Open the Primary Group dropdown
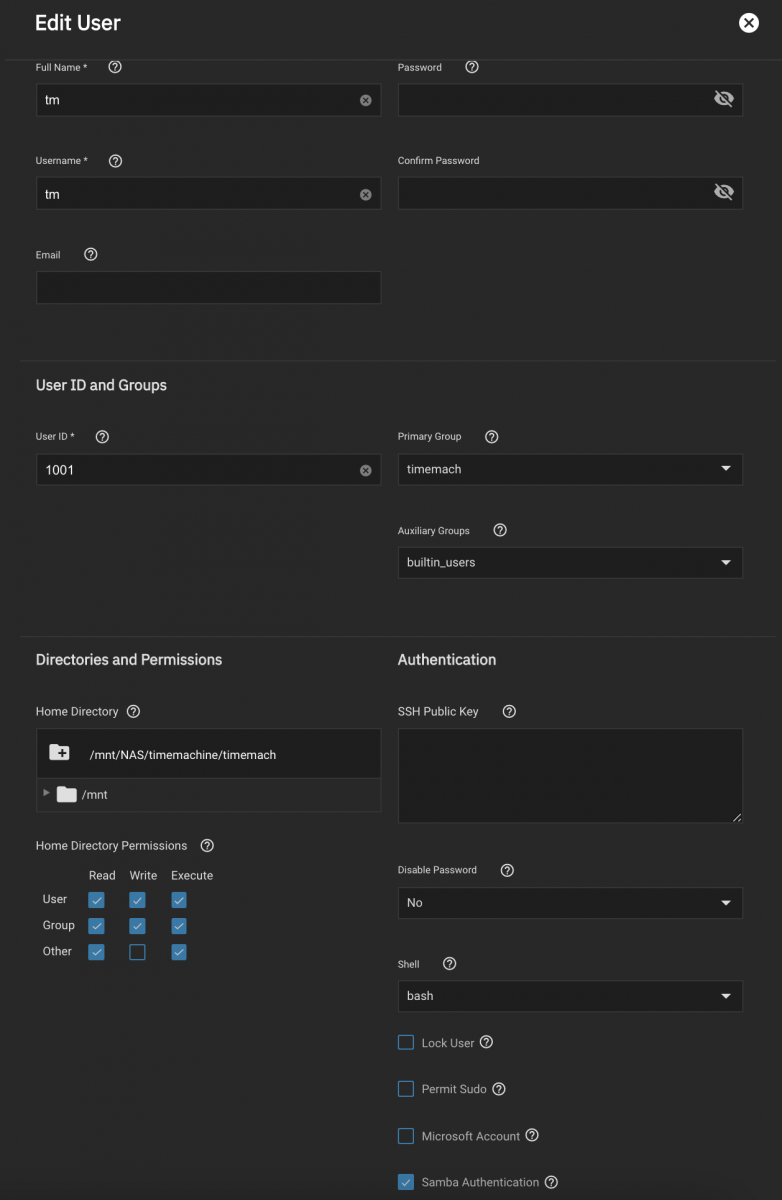 click(570, 469)
